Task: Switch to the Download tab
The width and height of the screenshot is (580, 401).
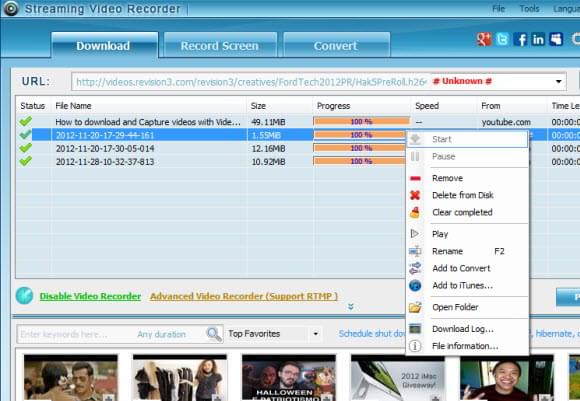Action: pyautogui.click(x=105, y=45)
